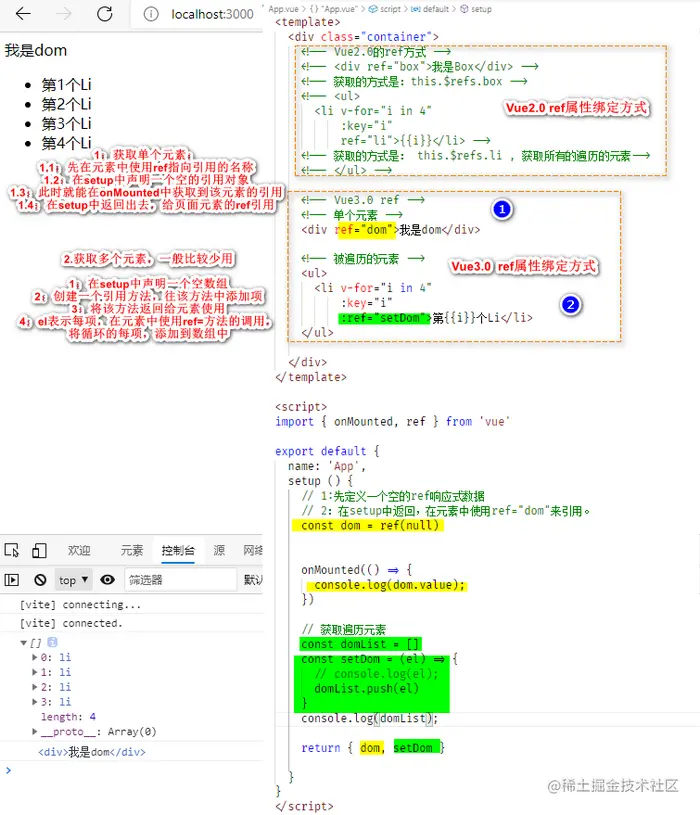The image size is (700, 815).
Task: Click the {} "App.vue" breadcrumb
Action: tap(334, 9)
